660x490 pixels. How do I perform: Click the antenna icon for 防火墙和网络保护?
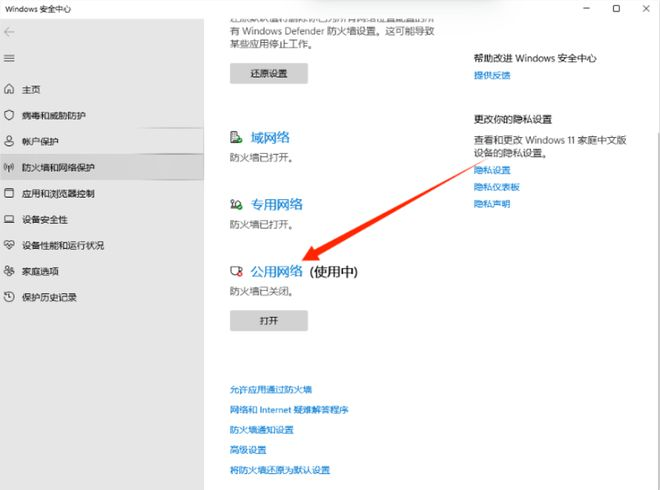[x=9, y=167]
